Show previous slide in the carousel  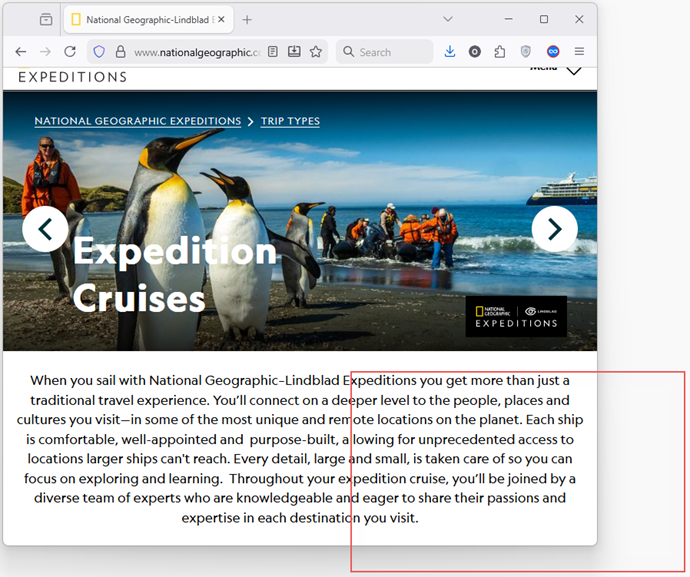point(45,229)
